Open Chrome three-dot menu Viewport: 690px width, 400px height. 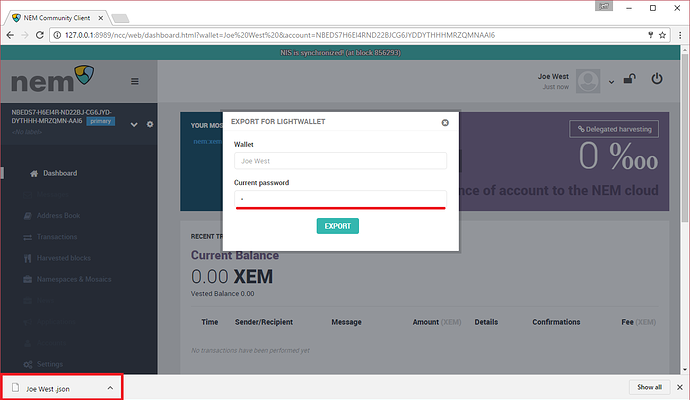point(680,35)
